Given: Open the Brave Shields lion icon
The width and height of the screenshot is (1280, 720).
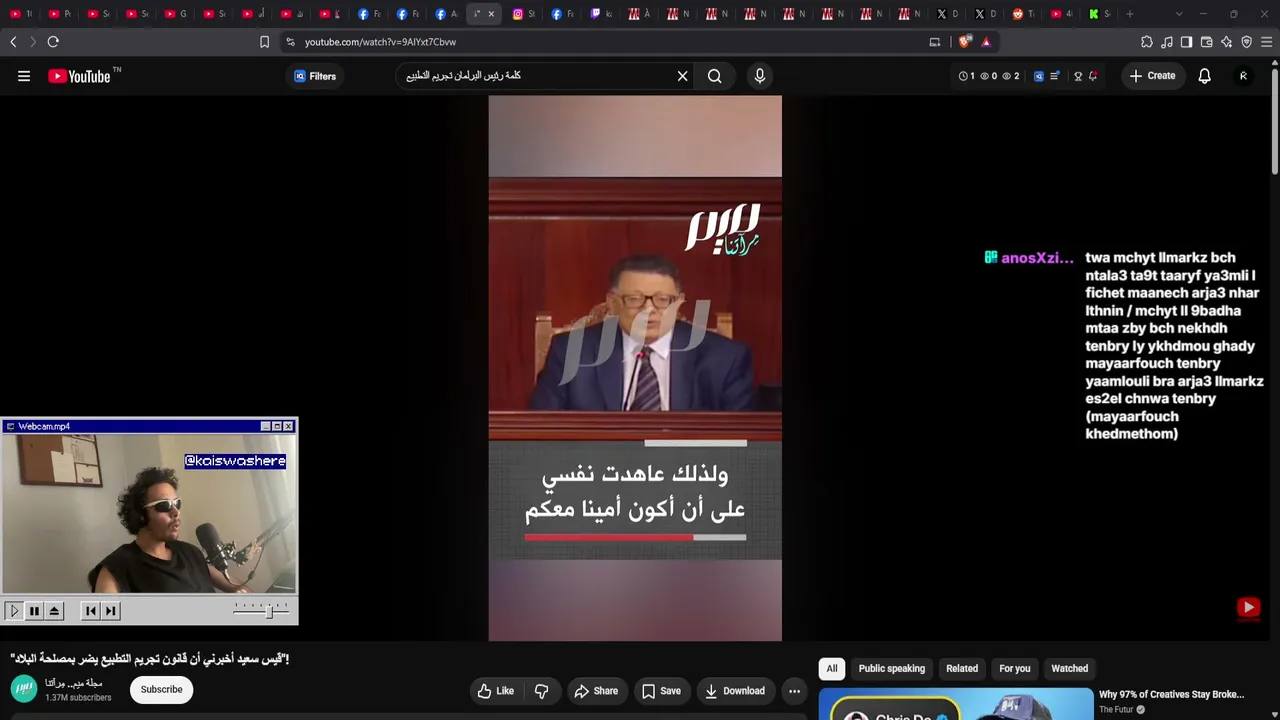Looking at the screenshot, I should tap(964, 42).
